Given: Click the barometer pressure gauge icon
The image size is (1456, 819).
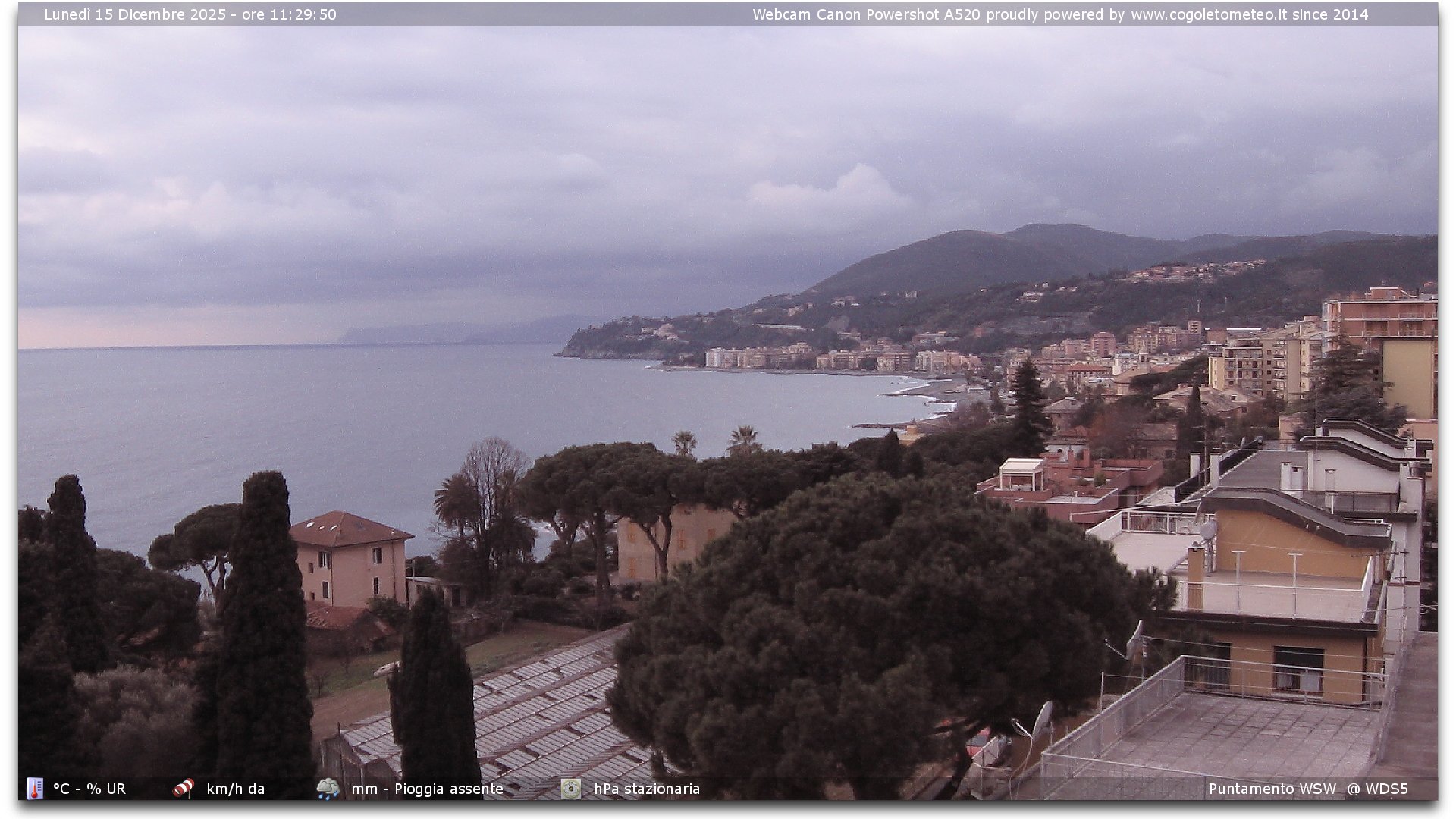Looking at the screenshot, I should 570,789.
